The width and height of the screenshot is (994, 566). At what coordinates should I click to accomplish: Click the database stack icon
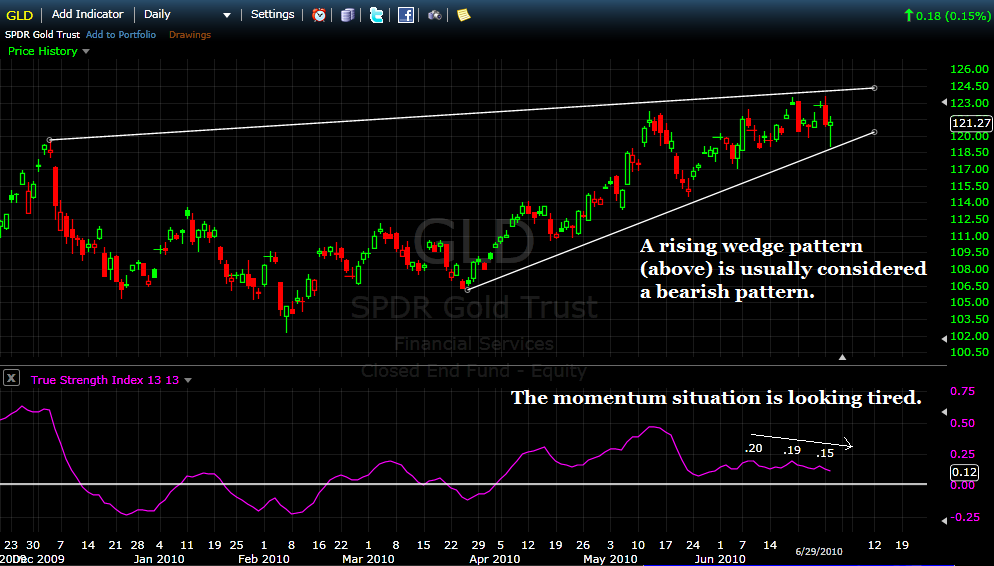point(347,15)
